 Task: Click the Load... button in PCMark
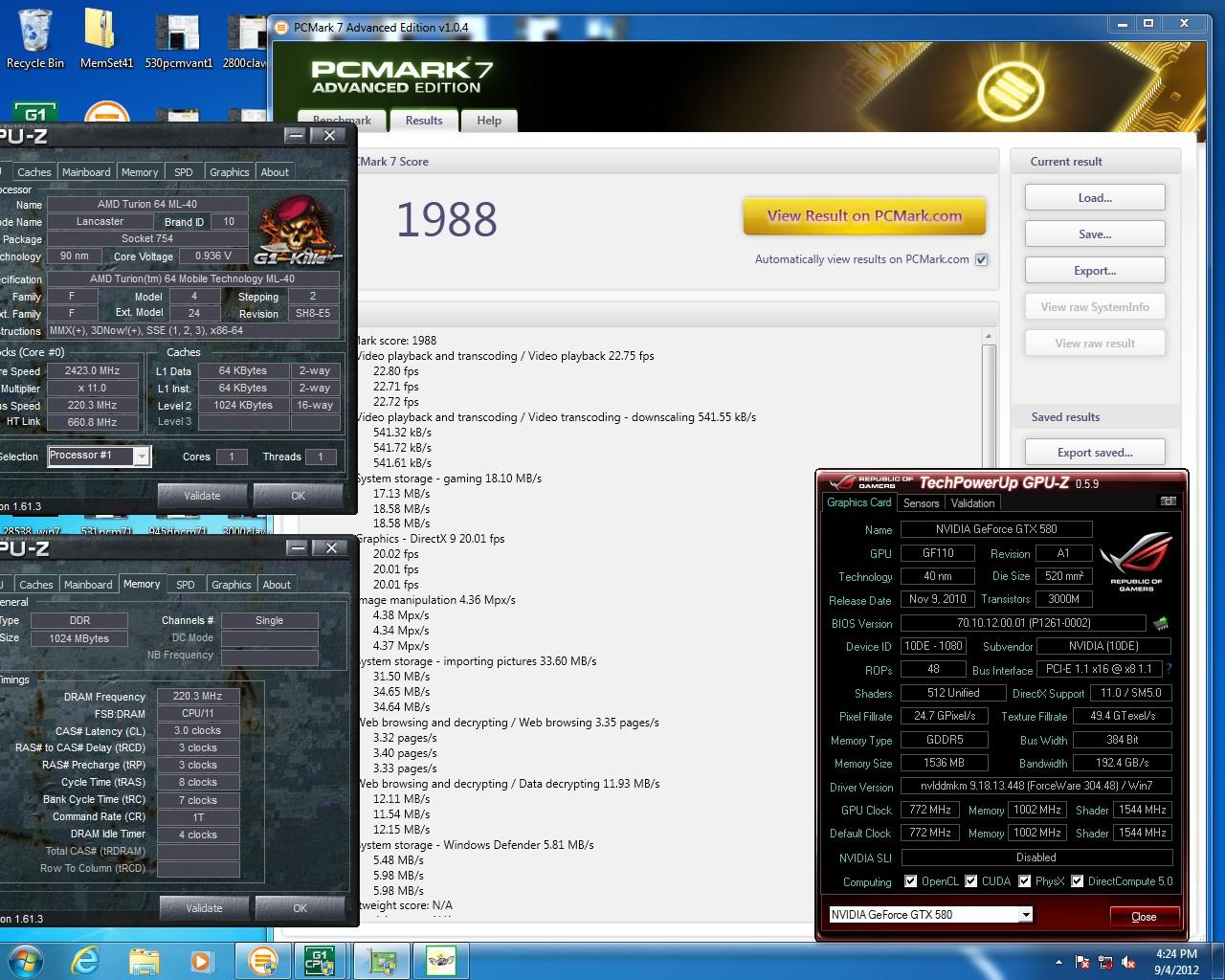coord(1095,198)
